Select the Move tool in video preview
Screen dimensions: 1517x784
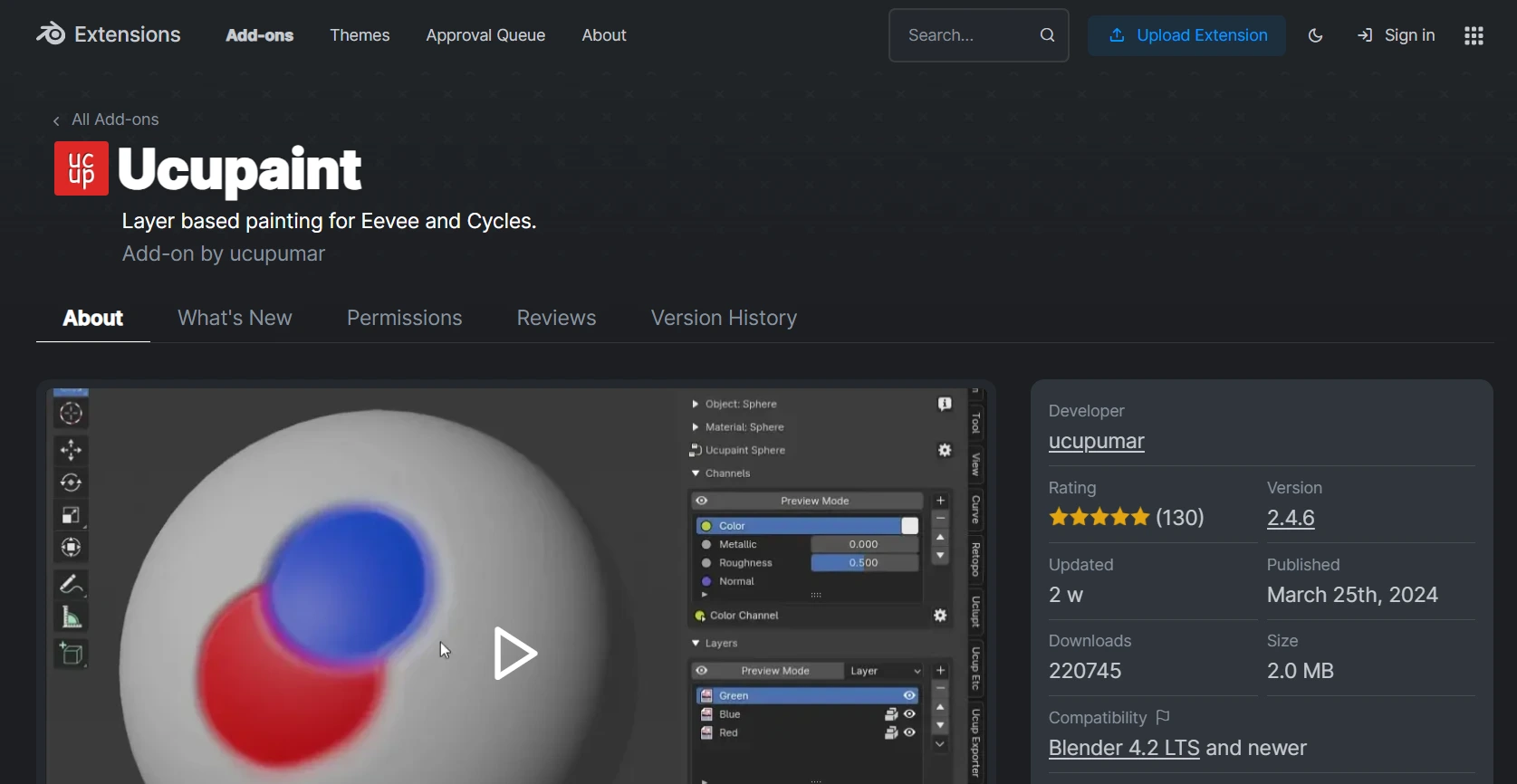point(71,450)
